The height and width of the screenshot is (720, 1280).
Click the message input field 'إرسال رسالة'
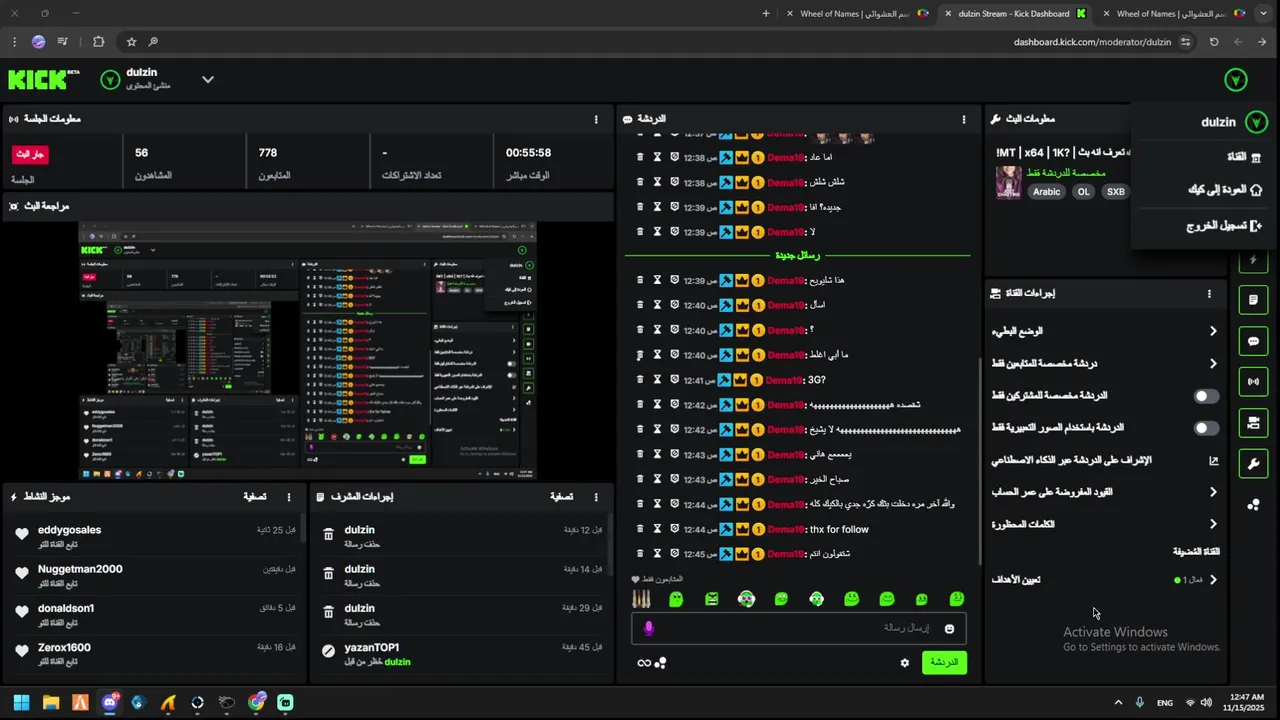(x=798, y=628)
